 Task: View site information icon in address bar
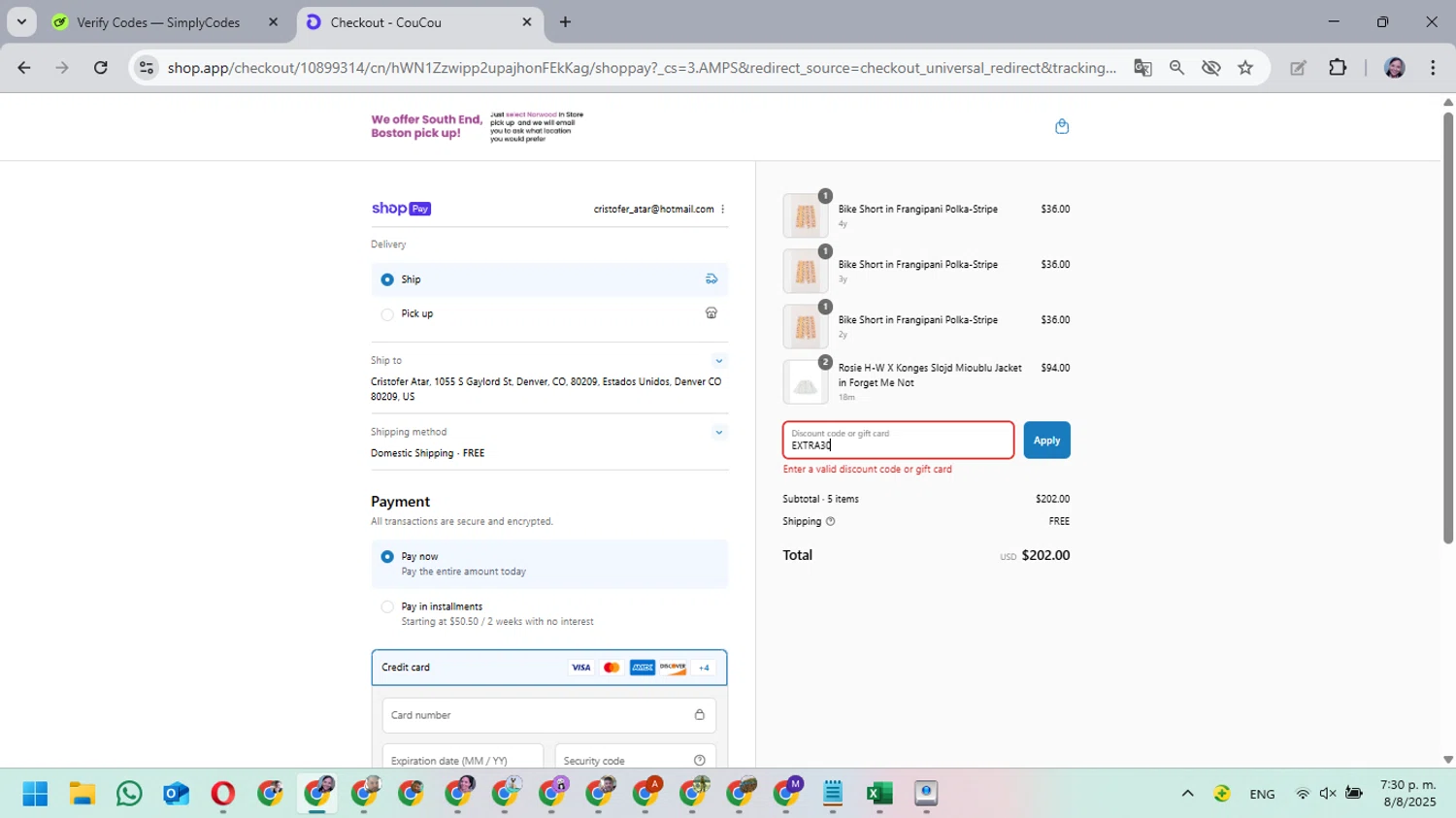pyautogui.click(x=147, y=68)
